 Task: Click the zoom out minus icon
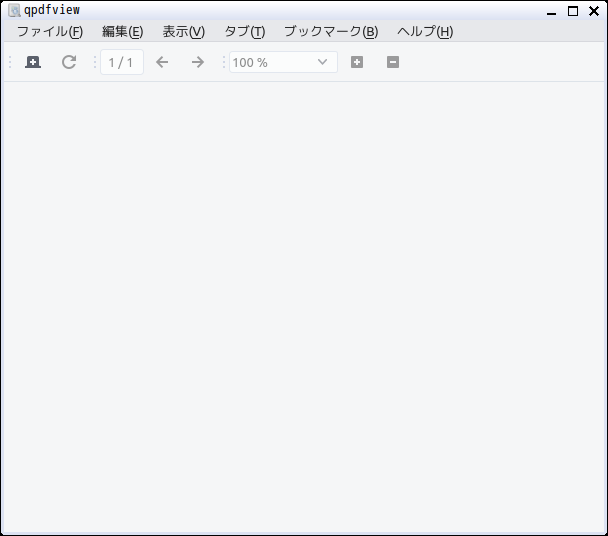393,62
